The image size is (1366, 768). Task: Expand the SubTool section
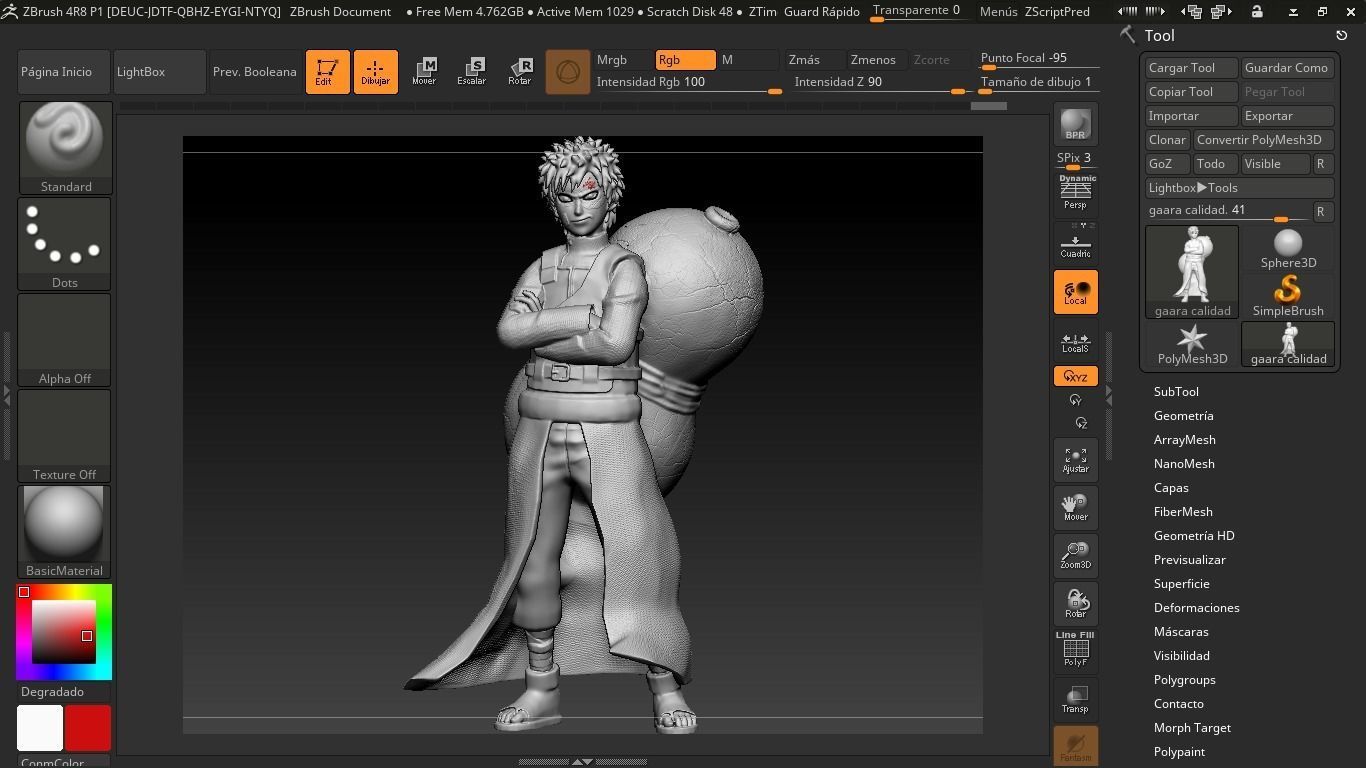pyautogui.click(x=1176, y=392)
